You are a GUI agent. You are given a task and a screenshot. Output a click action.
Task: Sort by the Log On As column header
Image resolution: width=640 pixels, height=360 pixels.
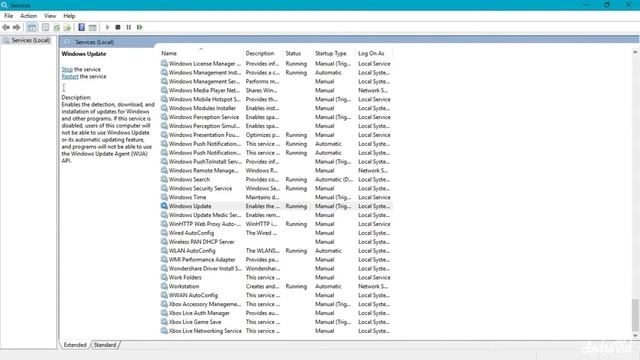pos(371,53)
